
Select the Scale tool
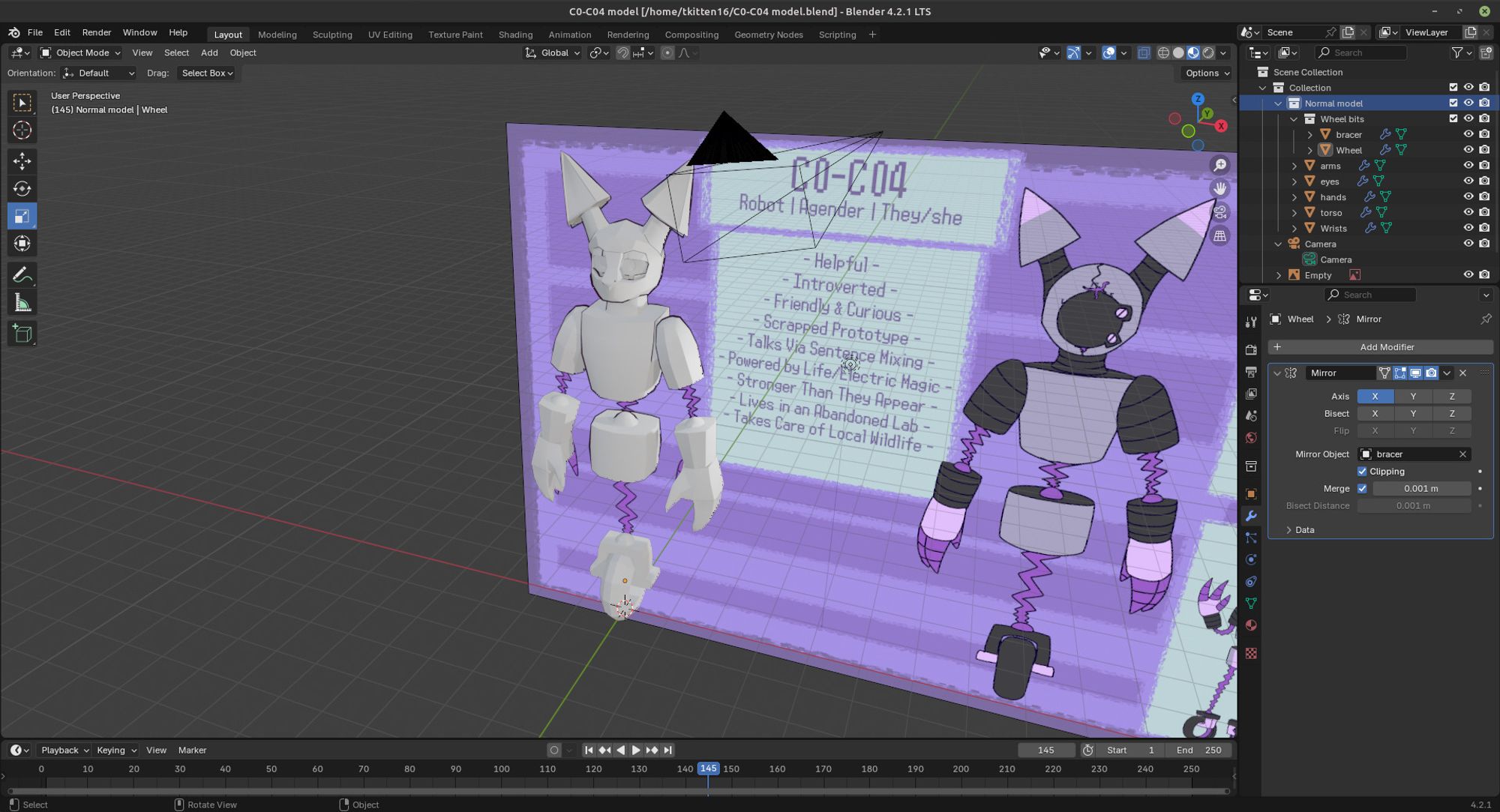pos(22,216)
